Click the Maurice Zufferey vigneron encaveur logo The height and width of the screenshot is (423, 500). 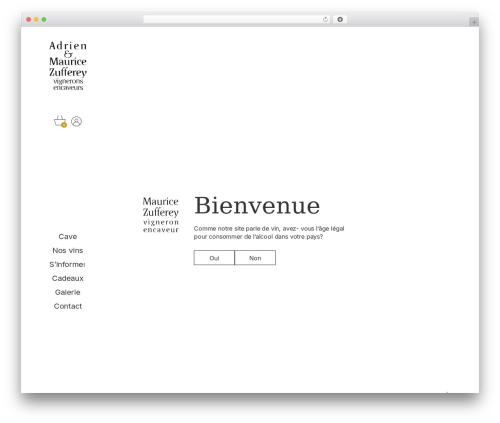[161, 215]
